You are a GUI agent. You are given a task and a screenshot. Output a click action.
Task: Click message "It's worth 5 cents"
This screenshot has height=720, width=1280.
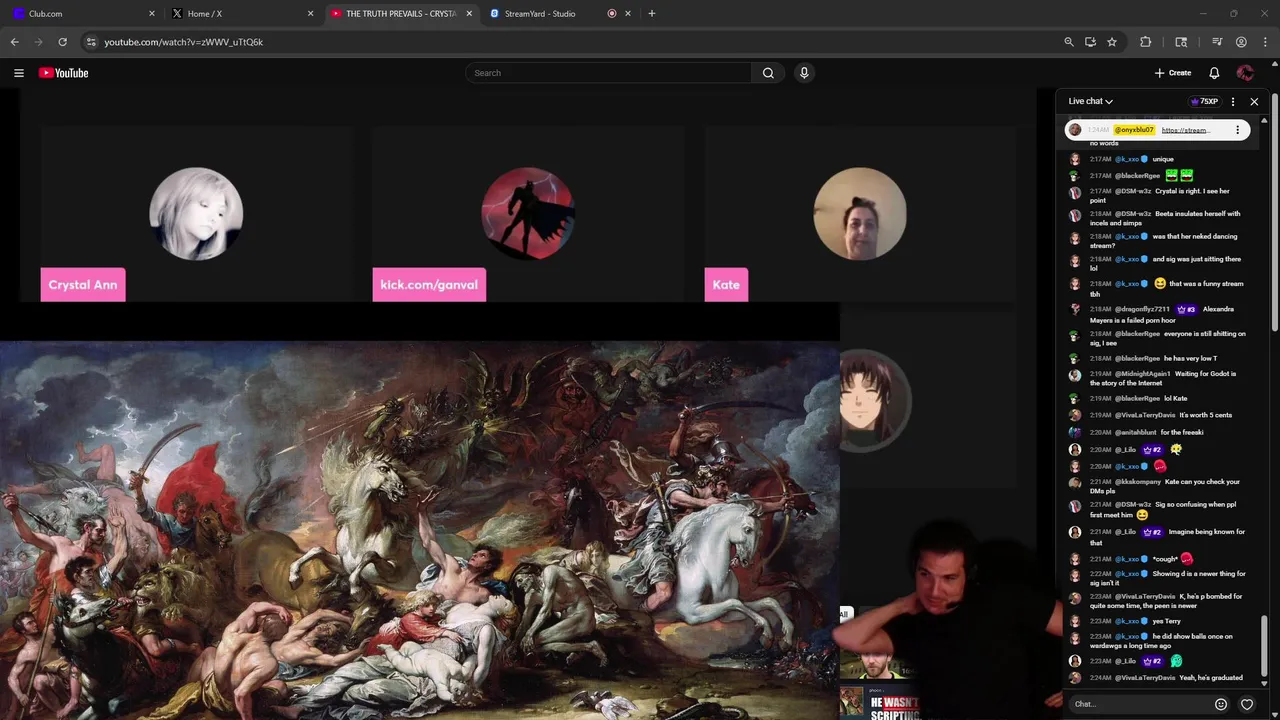1206,415
